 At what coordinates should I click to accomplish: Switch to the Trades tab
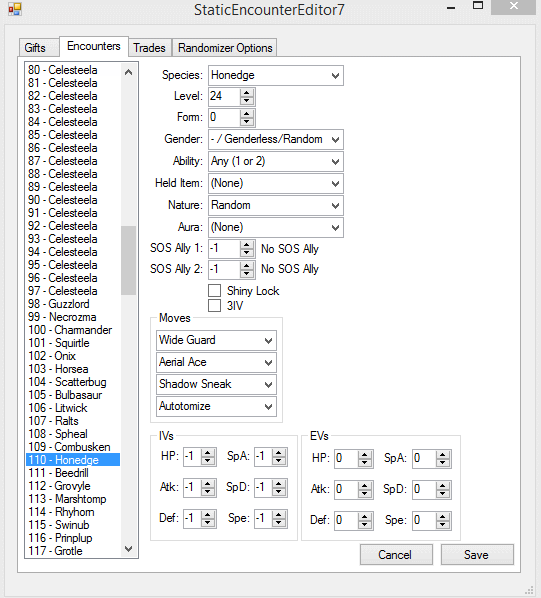coord(149,48)
